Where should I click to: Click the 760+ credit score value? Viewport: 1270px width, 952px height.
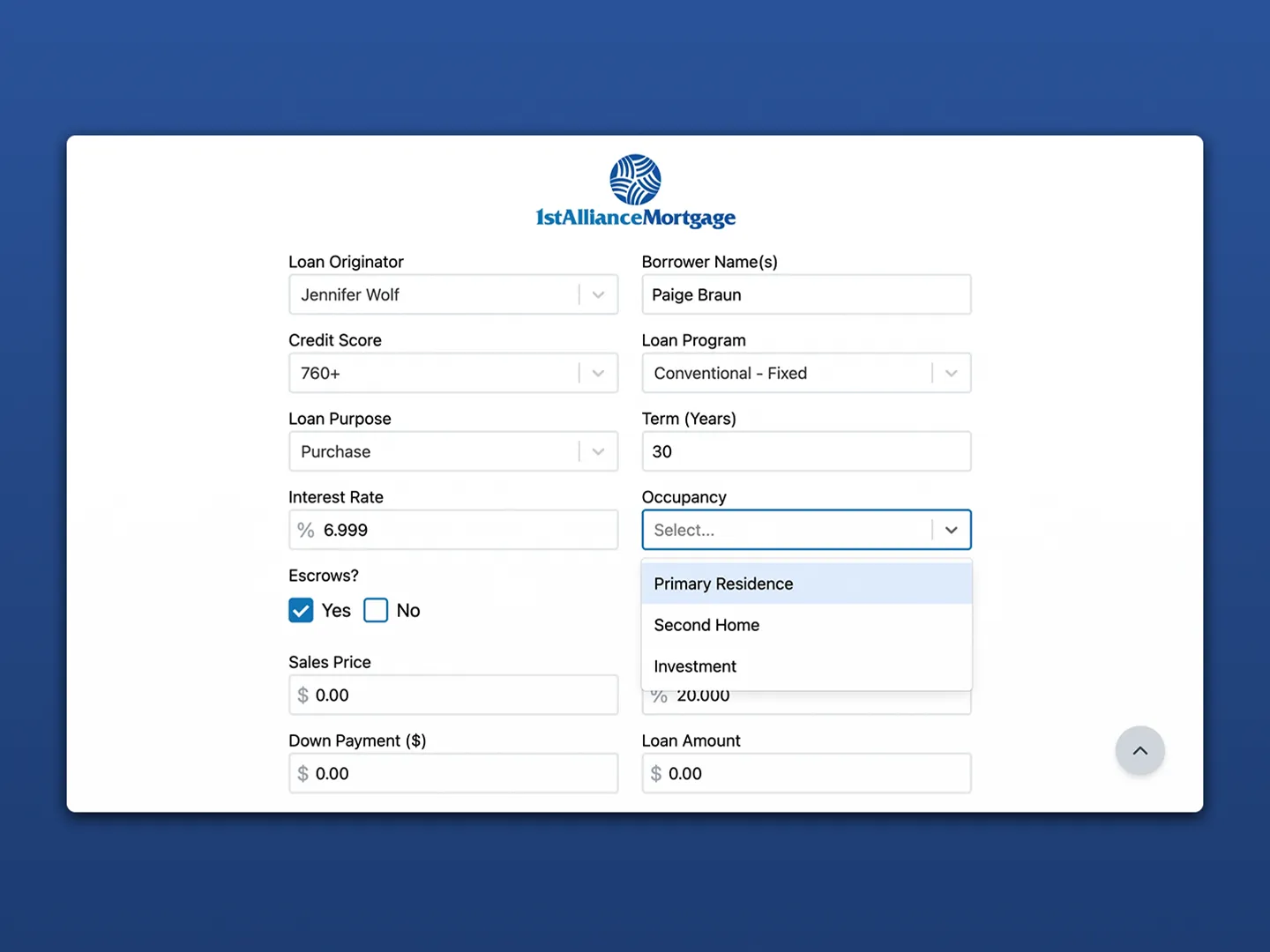pyautogui.click(x=320, y=374)
